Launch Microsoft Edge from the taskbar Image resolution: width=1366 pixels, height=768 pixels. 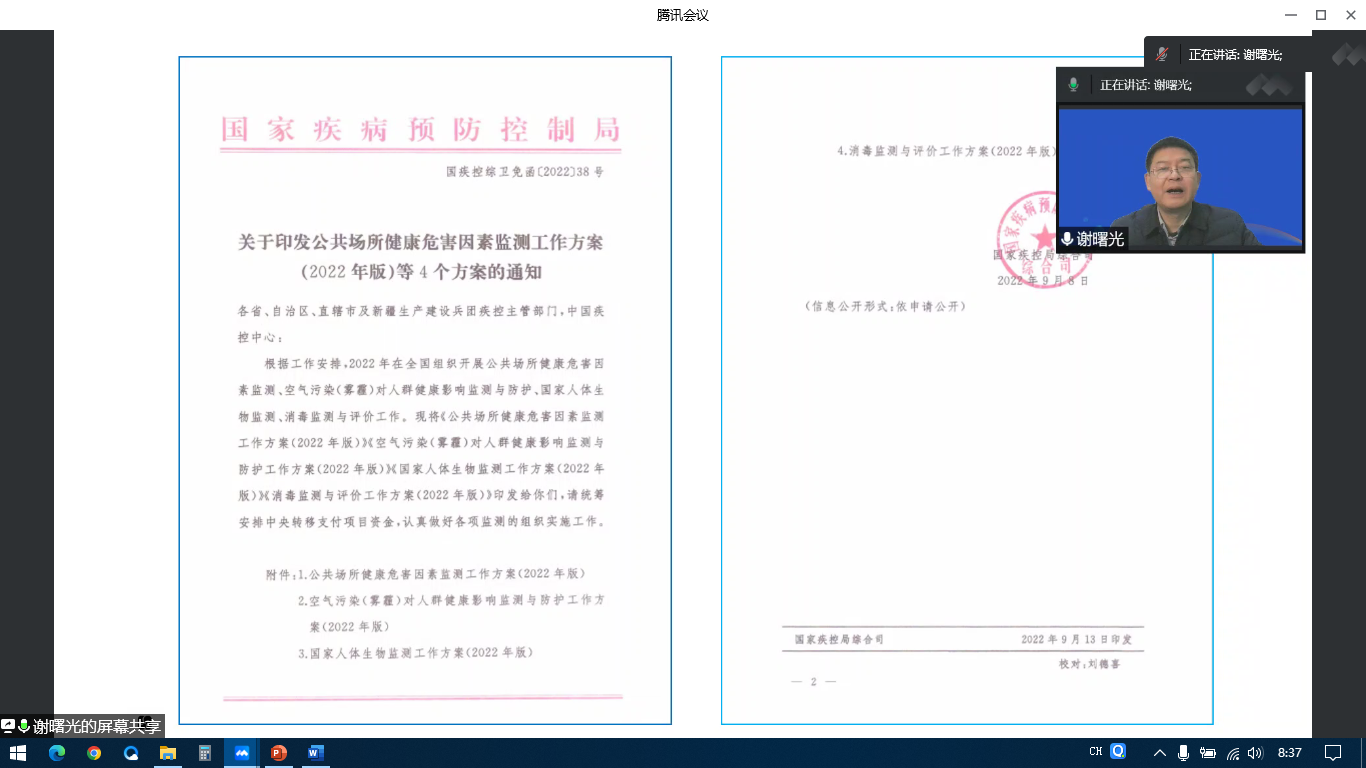[56, 753]
